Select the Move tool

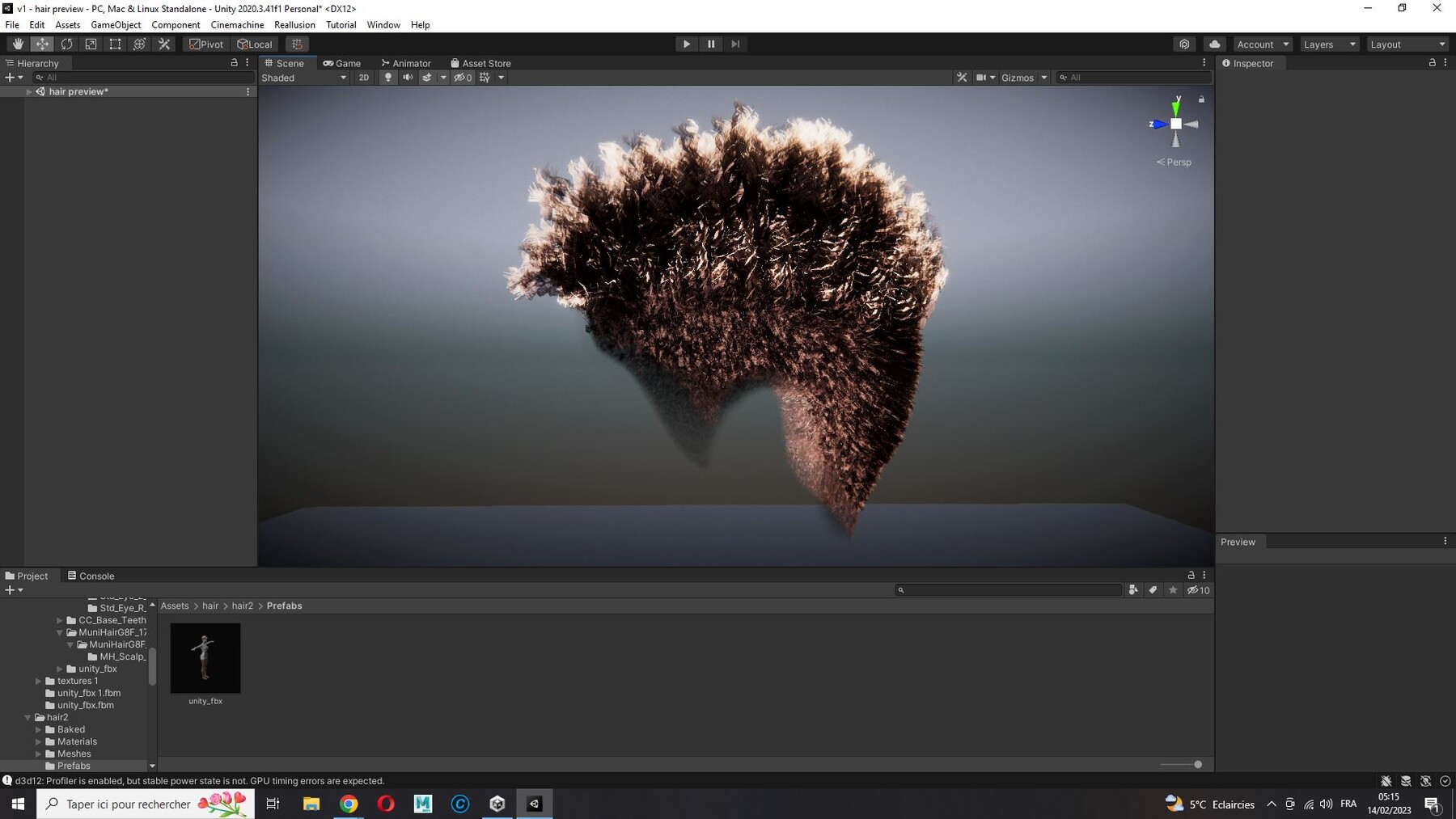[42, 44]
